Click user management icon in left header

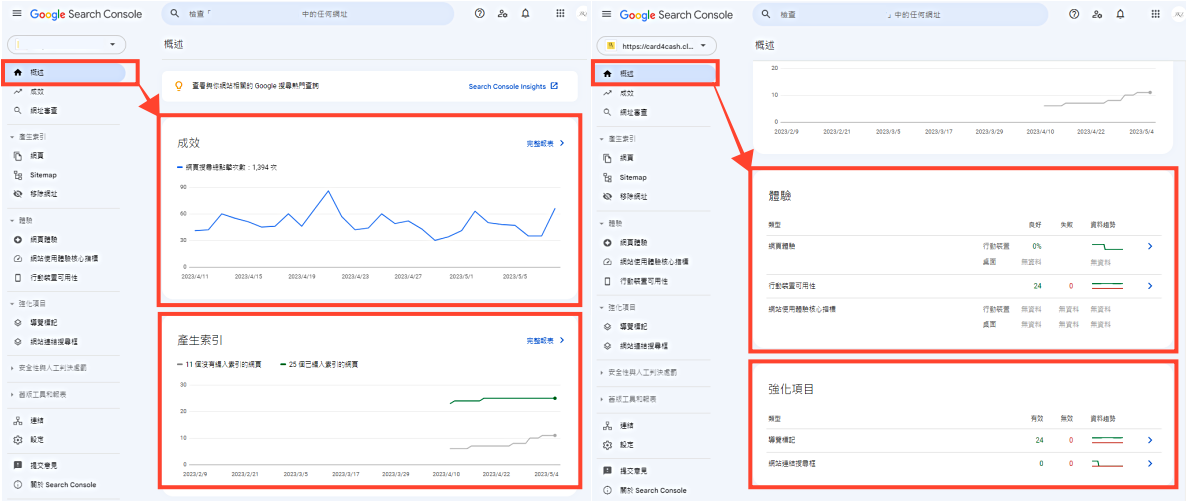(x=501, y=14)
